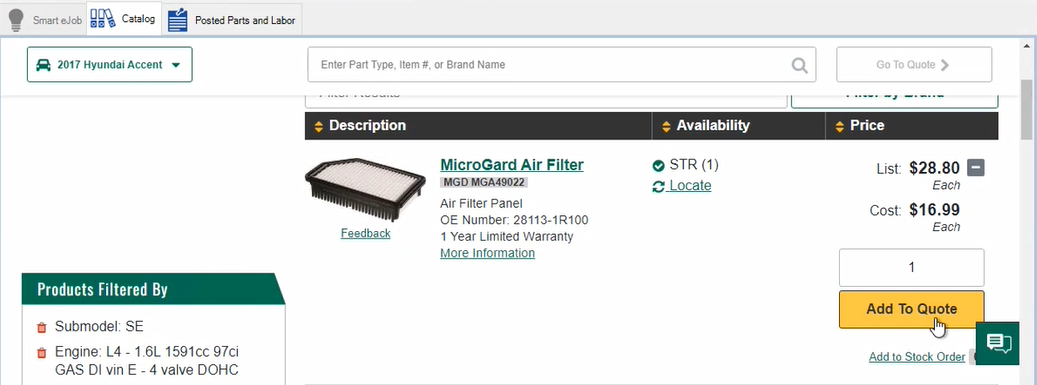
Task: Click the Posted Parts and Labor document icon
Action: (x=177, y=20)
